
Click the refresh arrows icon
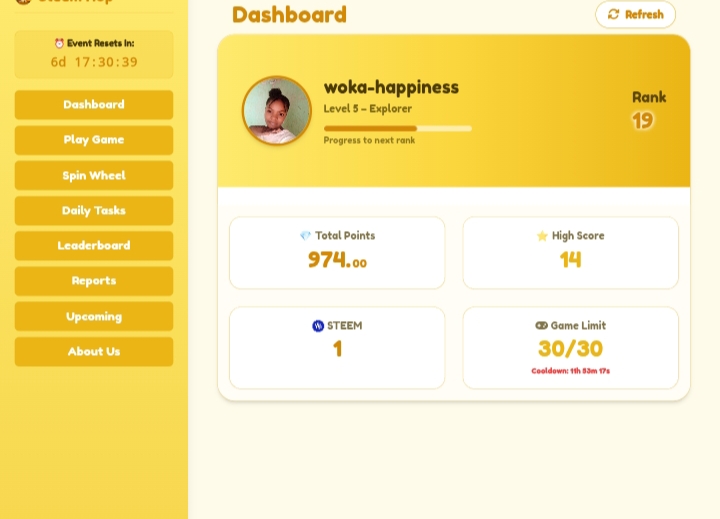click(613, 14)
